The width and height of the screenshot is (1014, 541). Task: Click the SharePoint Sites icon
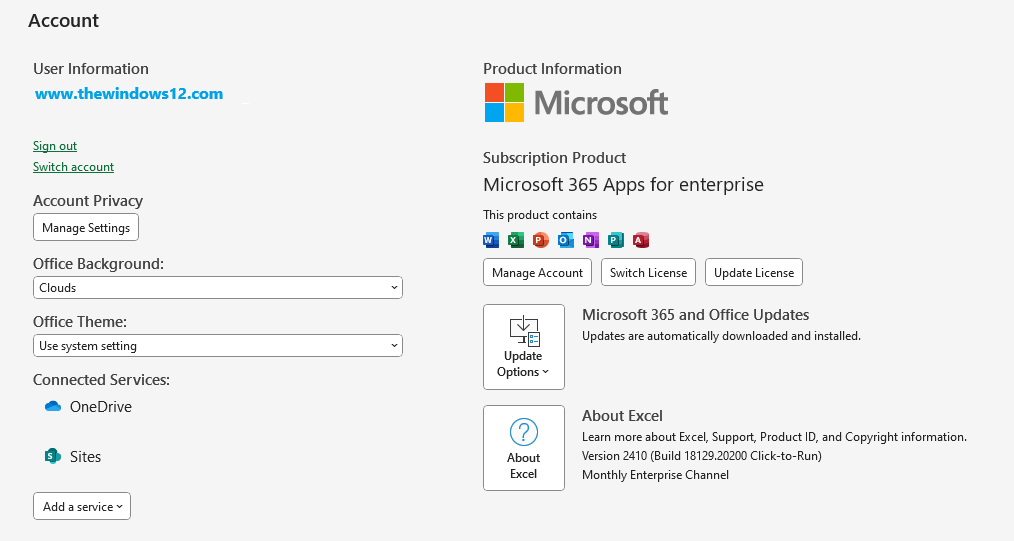53,456
